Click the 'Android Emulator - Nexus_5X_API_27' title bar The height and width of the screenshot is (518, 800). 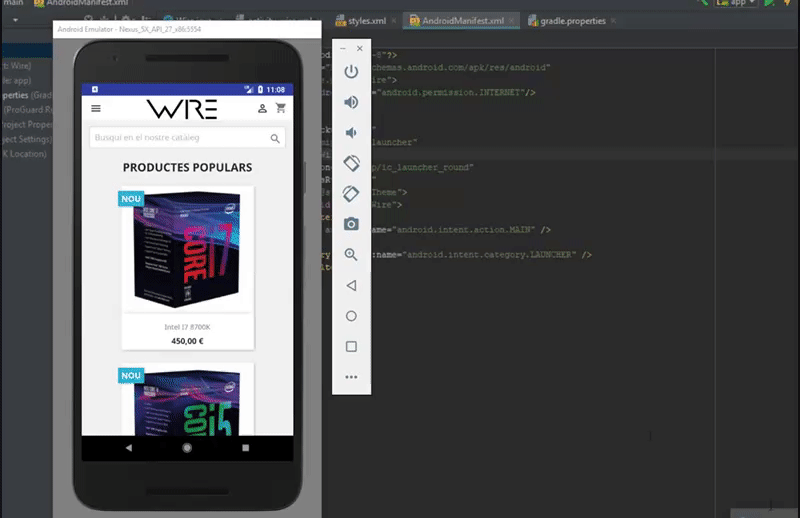[x=187, y=29]
